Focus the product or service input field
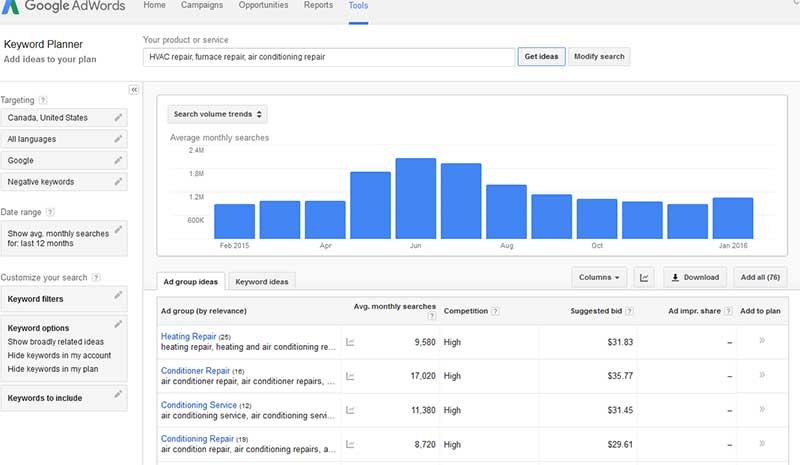 329,57
